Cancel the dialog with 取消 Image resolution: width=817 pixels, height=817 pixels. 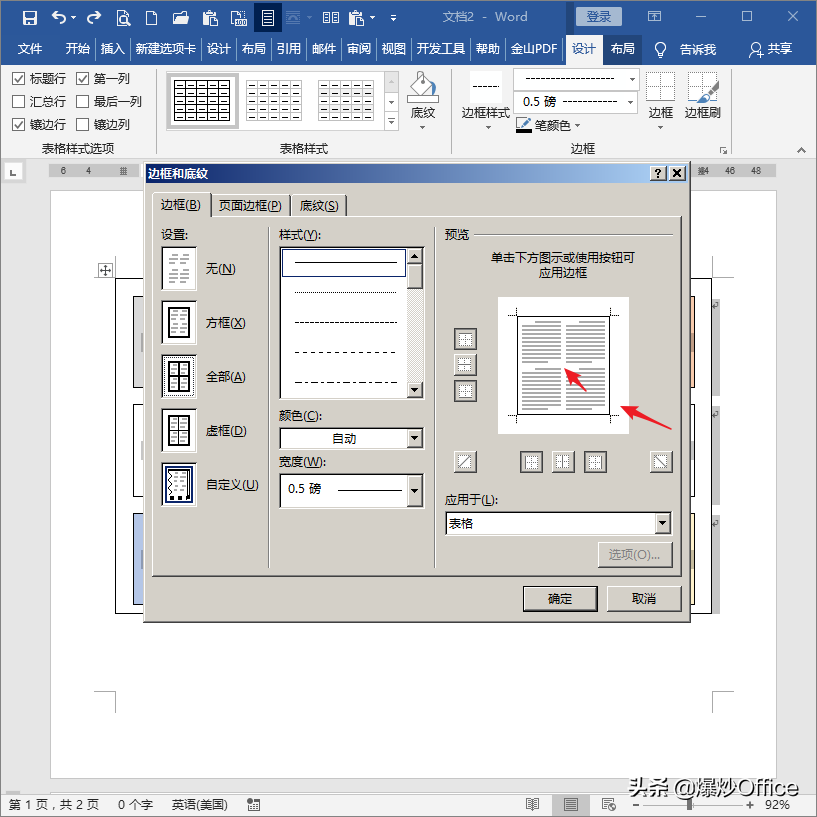(644, 599)
